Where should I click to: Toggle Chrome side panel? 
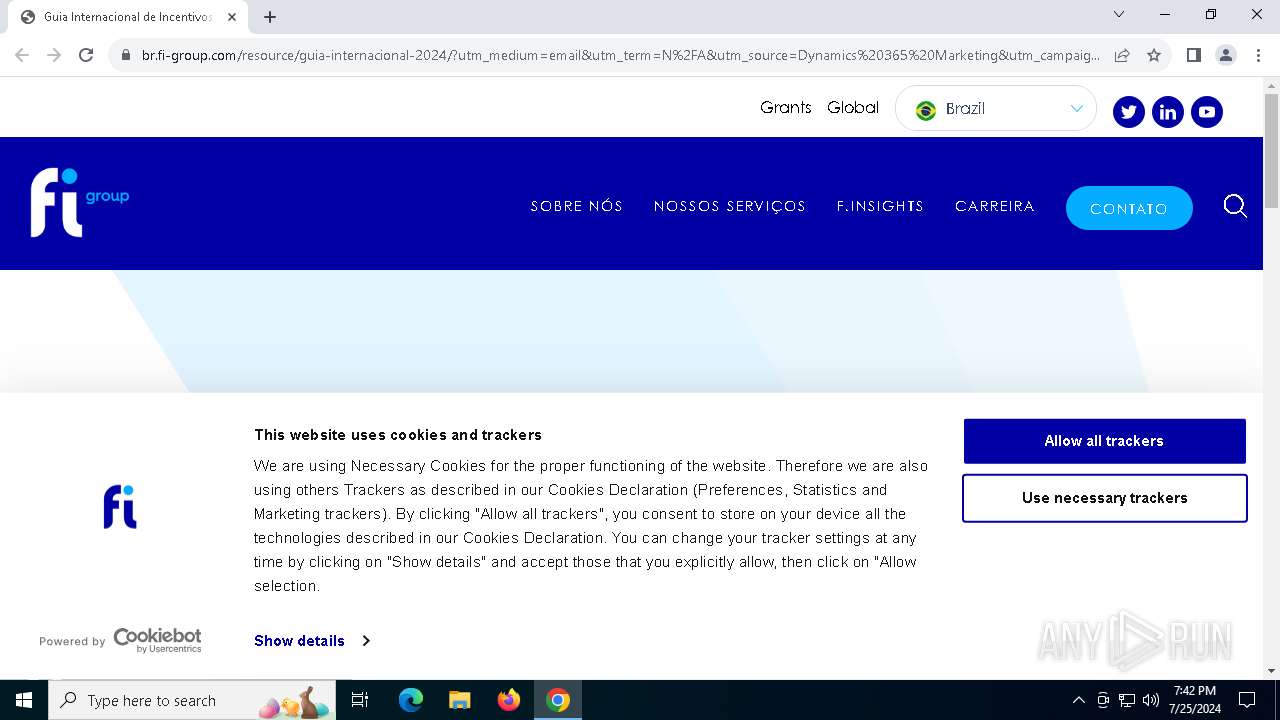tap(1193, 55)
